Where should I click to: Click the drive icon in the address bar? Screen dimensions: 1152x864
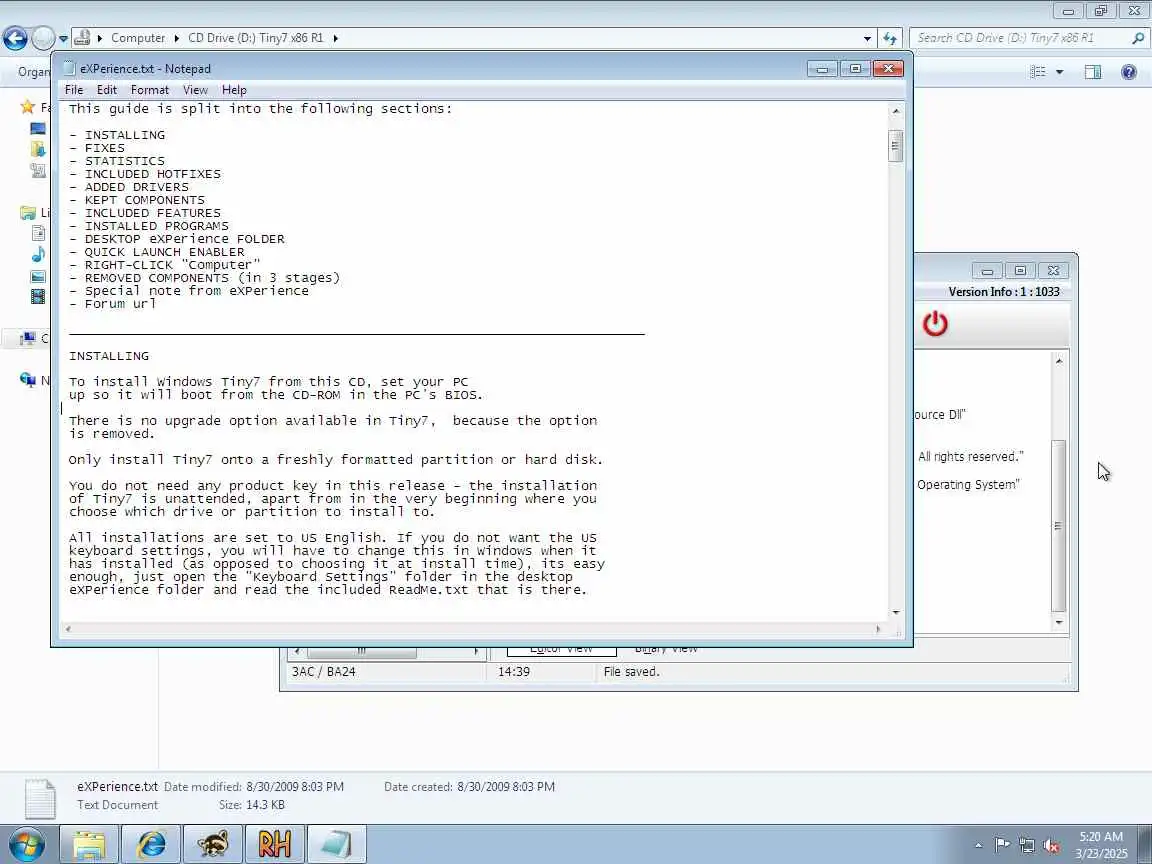pos(82,37)
